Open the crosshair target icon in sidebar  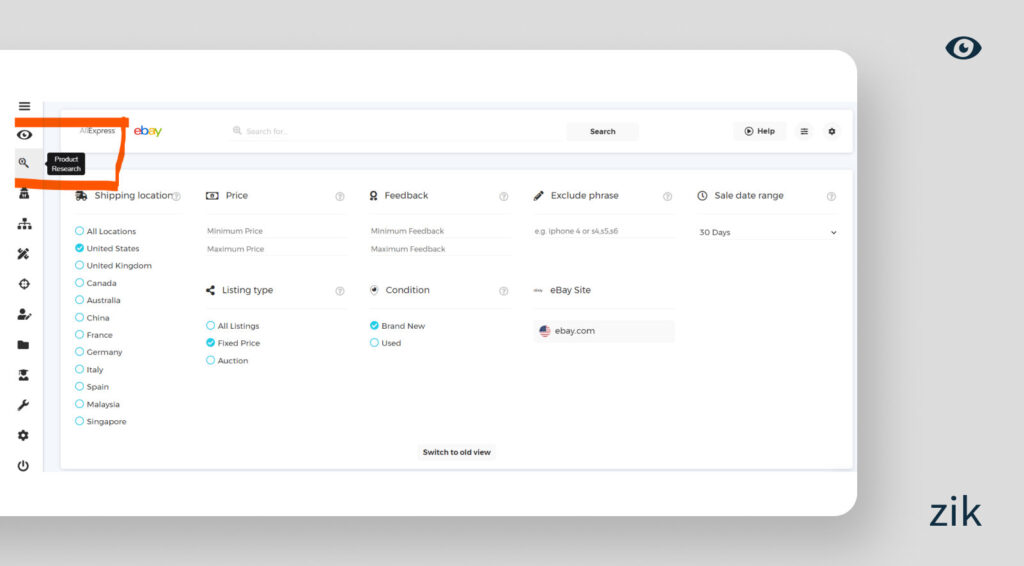click(x=24, y=284)
